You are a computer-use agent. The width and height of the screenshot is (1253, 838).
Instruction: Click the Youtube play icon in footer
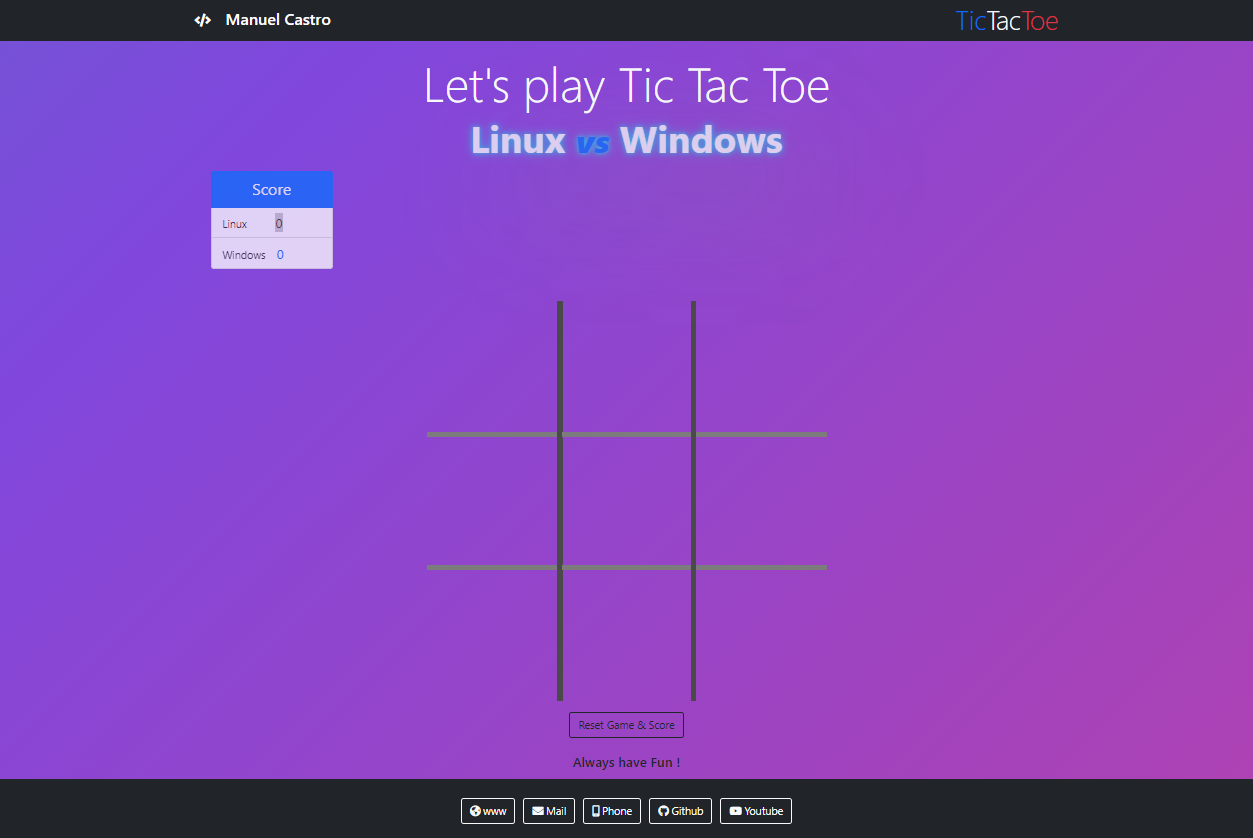[735, 811]
